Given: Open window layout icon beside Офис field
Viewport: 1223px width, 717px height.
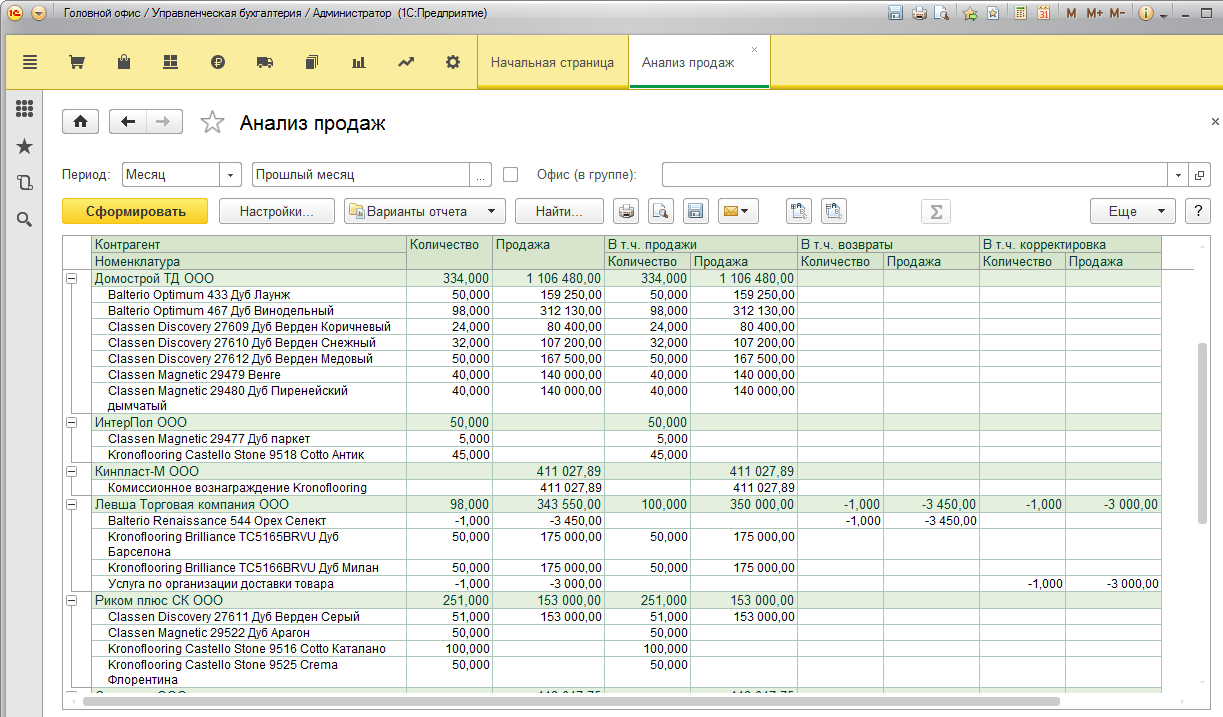Looking at the screenshot, I should [1201, 174].
